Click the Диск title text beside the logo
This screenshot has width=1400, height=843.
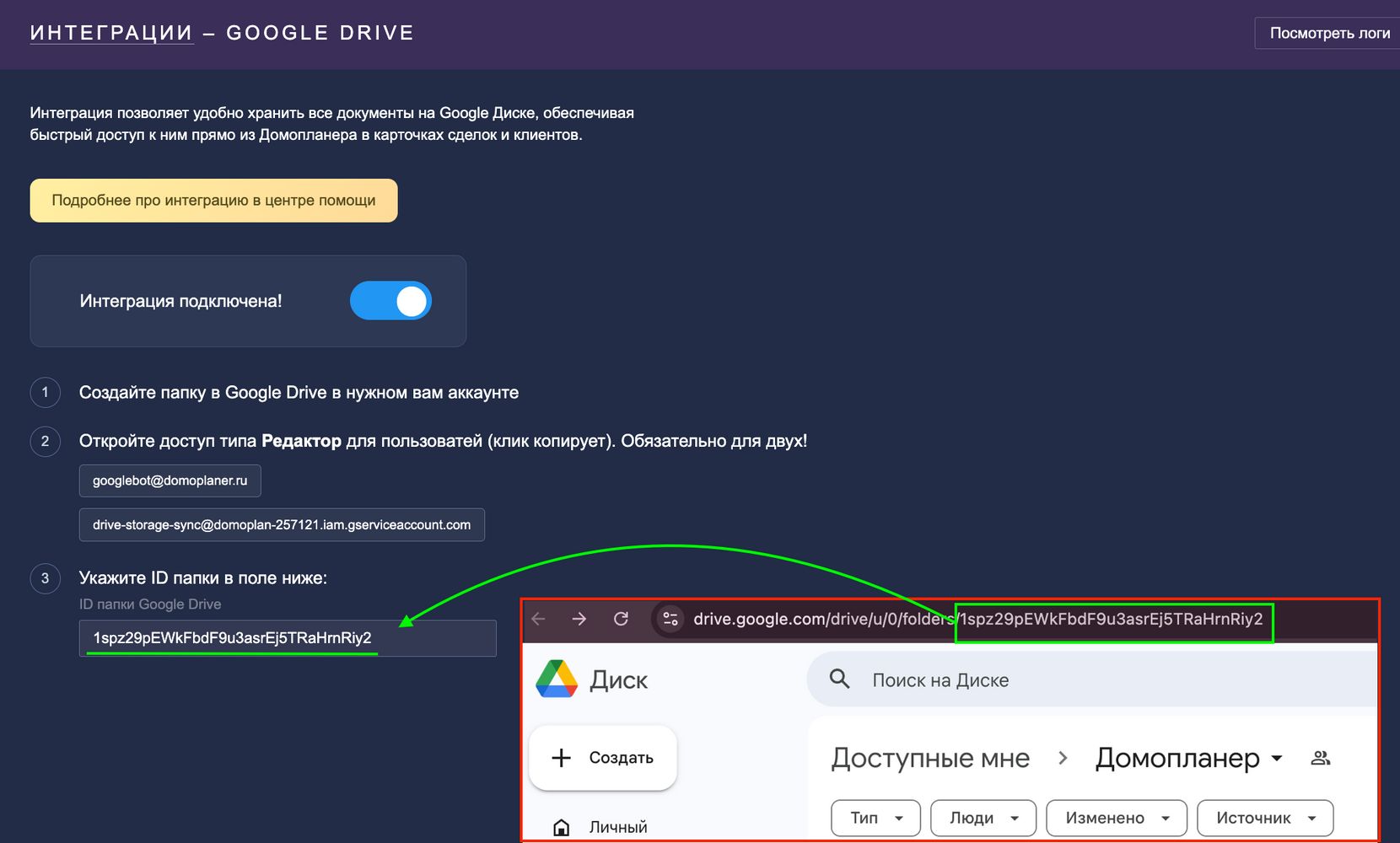pyautogui.click(x=619, y=679)
